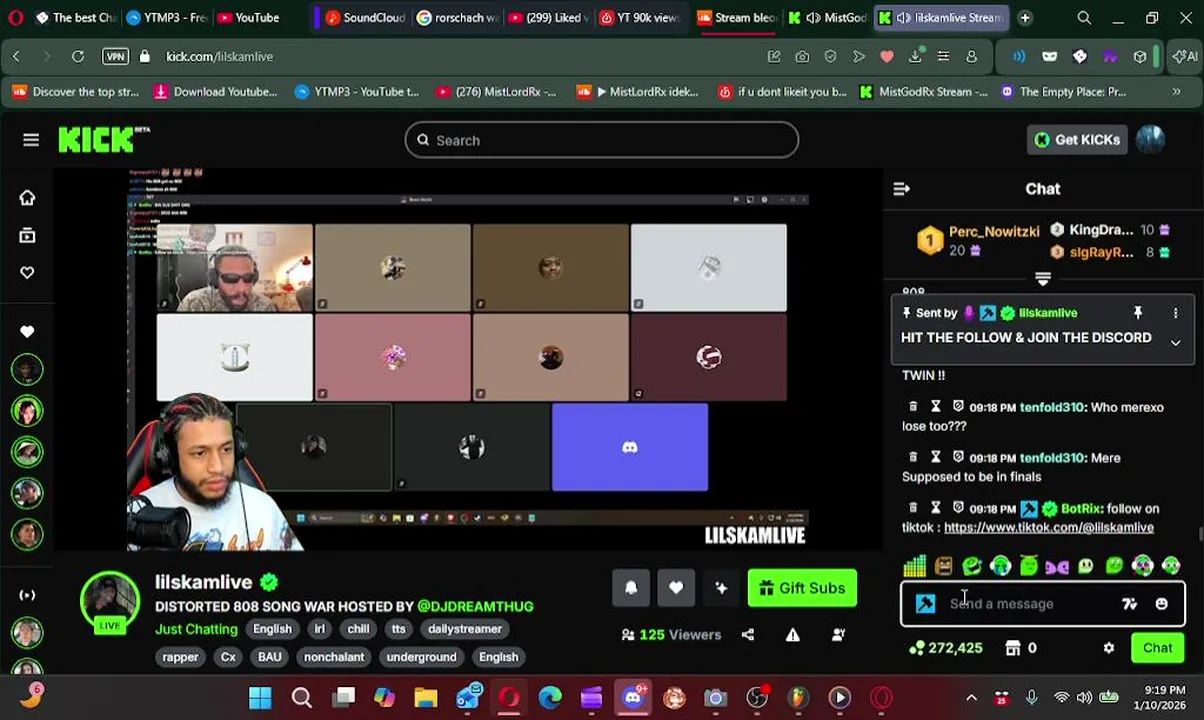
Task: Select the green equalizer bars emote
Action: pyautogui.click(x=914, y=567)
